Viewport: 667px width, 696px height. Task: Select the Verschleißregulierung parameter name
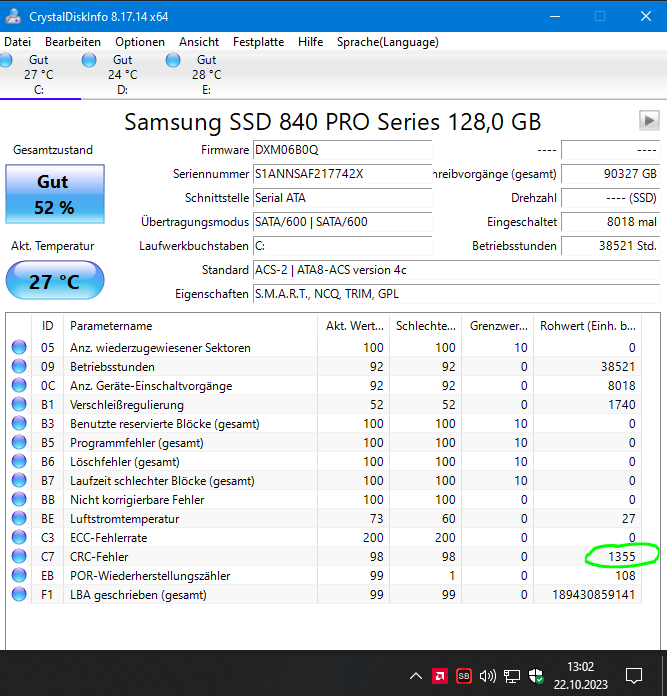click(127, 405)
